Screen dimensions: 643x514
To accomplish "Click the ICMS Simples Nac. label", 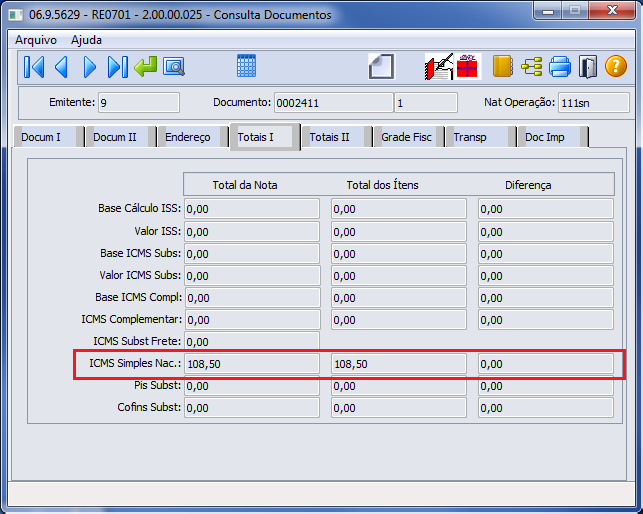I will [135, 363].
